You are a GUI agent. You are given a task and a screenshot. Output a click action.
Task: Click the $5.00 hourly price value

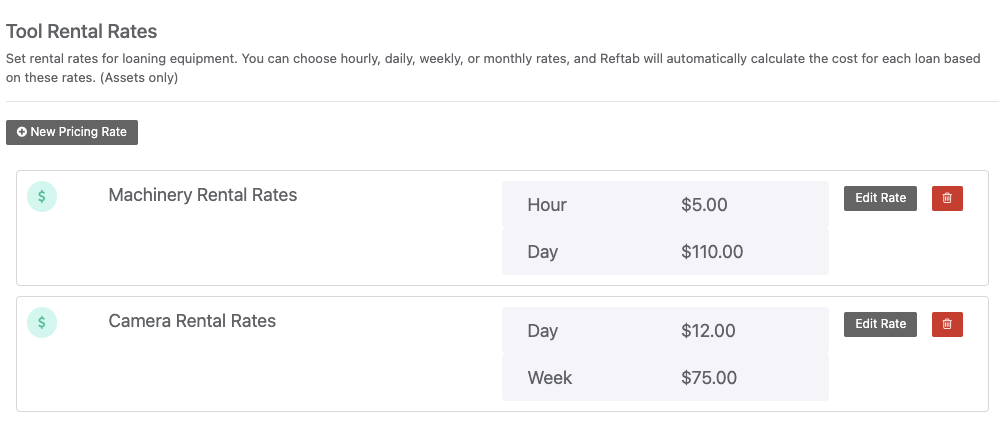point(704,205)
